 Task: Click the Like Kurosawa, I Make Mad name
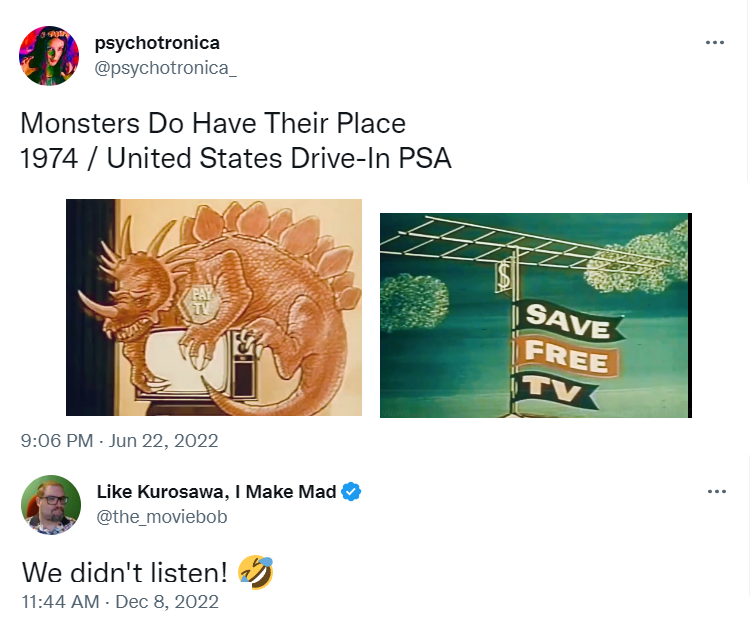(216, 492)
